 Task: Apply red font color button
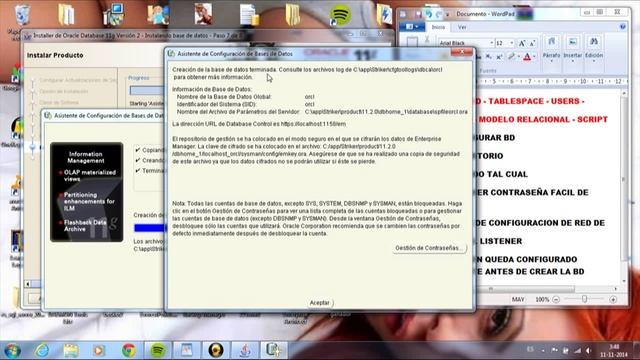click(x=527, y=57)
